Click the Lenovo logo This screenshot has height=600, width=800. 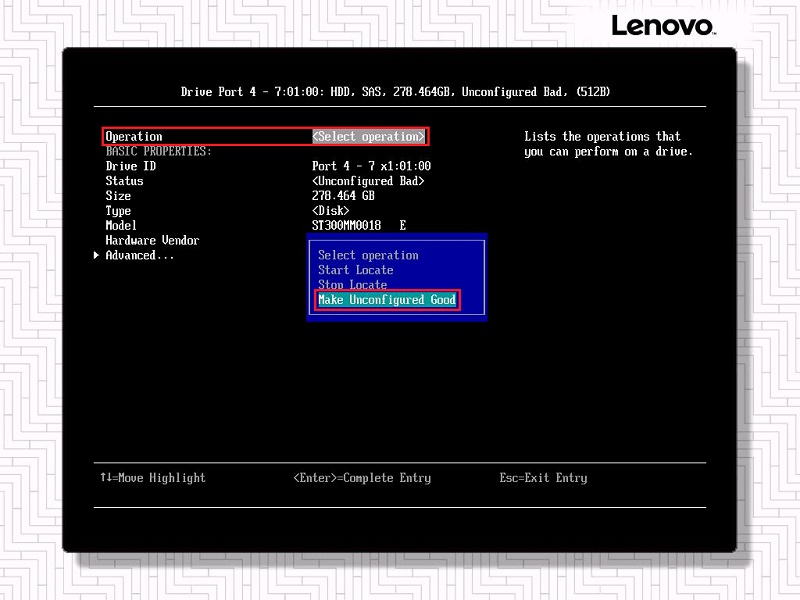tap(661, 27)
